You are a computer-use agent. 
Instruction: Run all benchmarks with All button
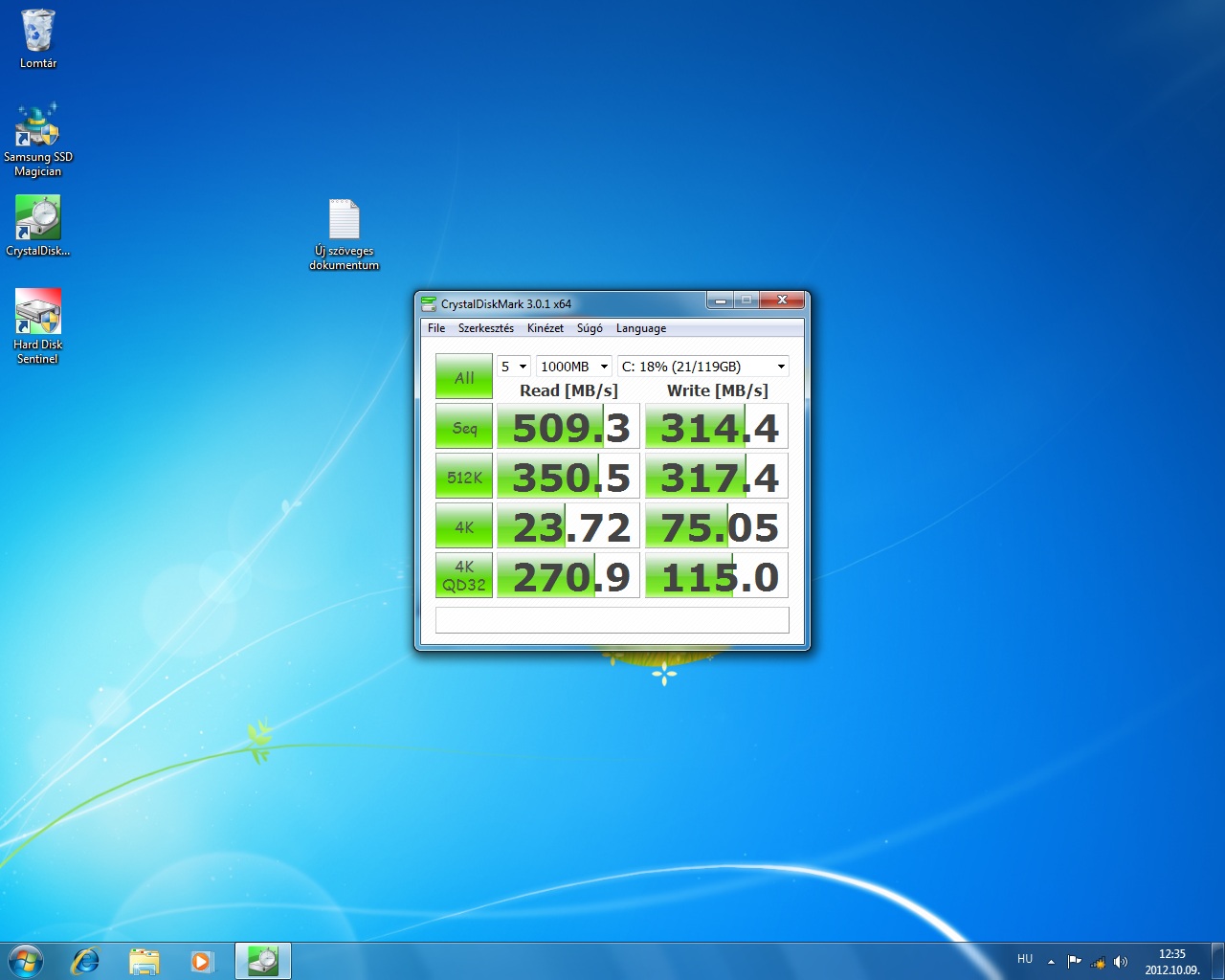464,377
